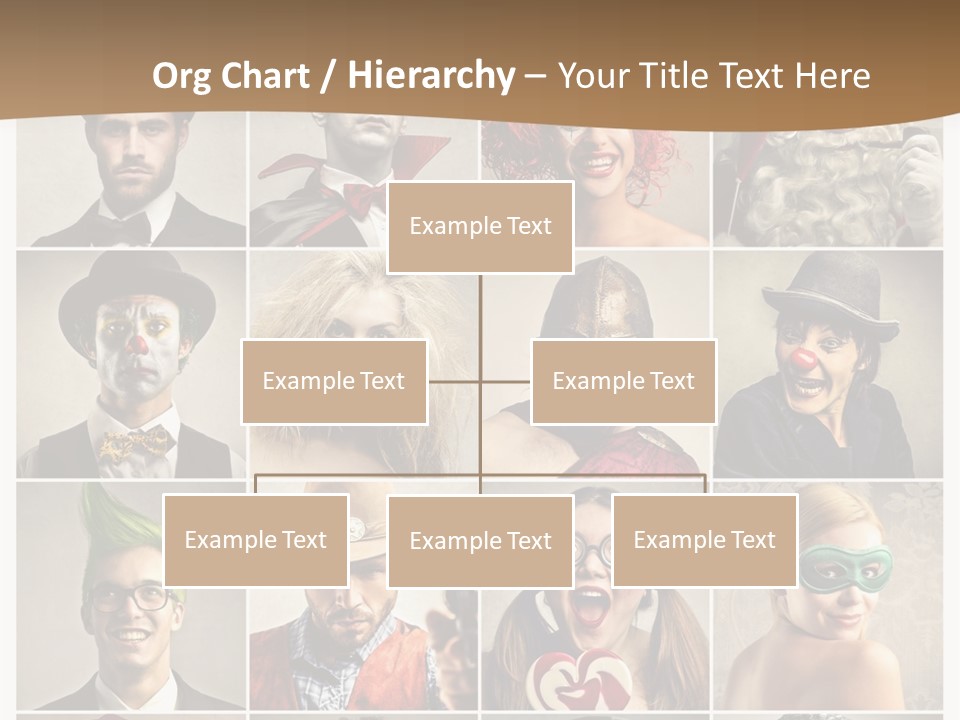Click the bold "Org Chart / Hierarchy" title text
960x720 pixels.
pos(332,76)
